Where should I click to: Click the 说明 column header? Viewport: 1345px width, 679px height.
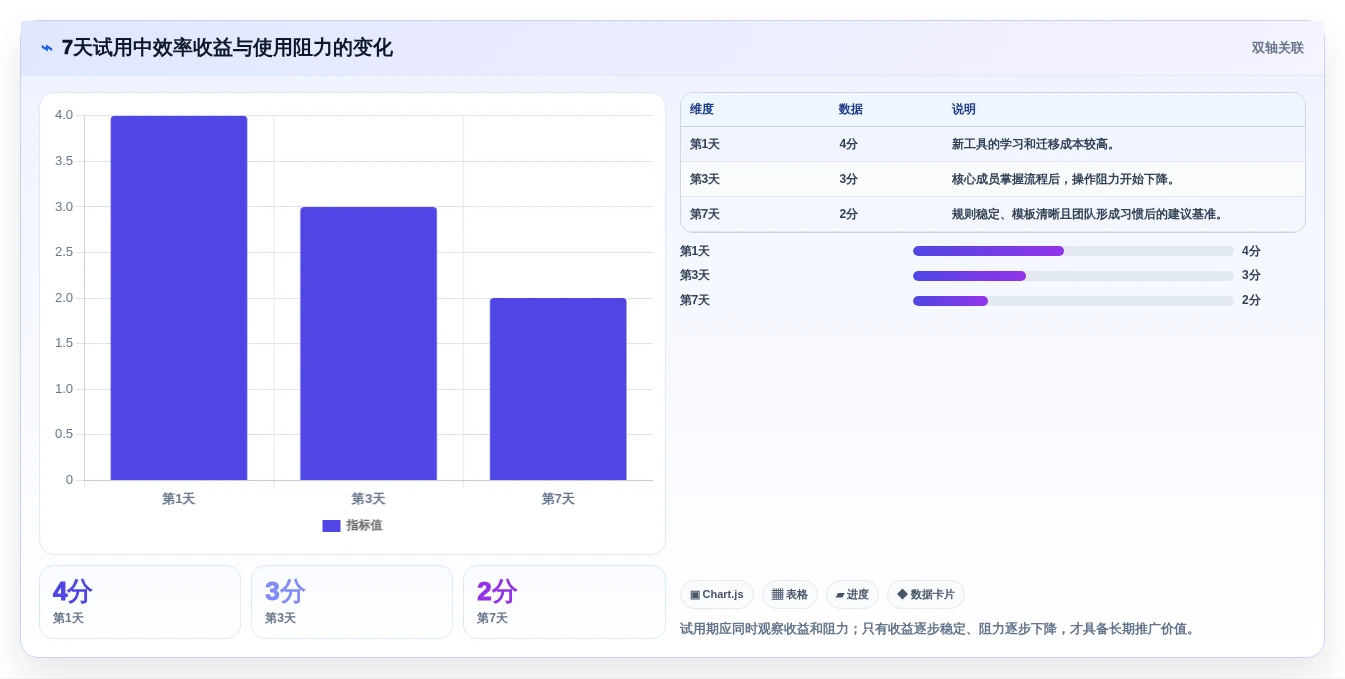tap(964, 110)
